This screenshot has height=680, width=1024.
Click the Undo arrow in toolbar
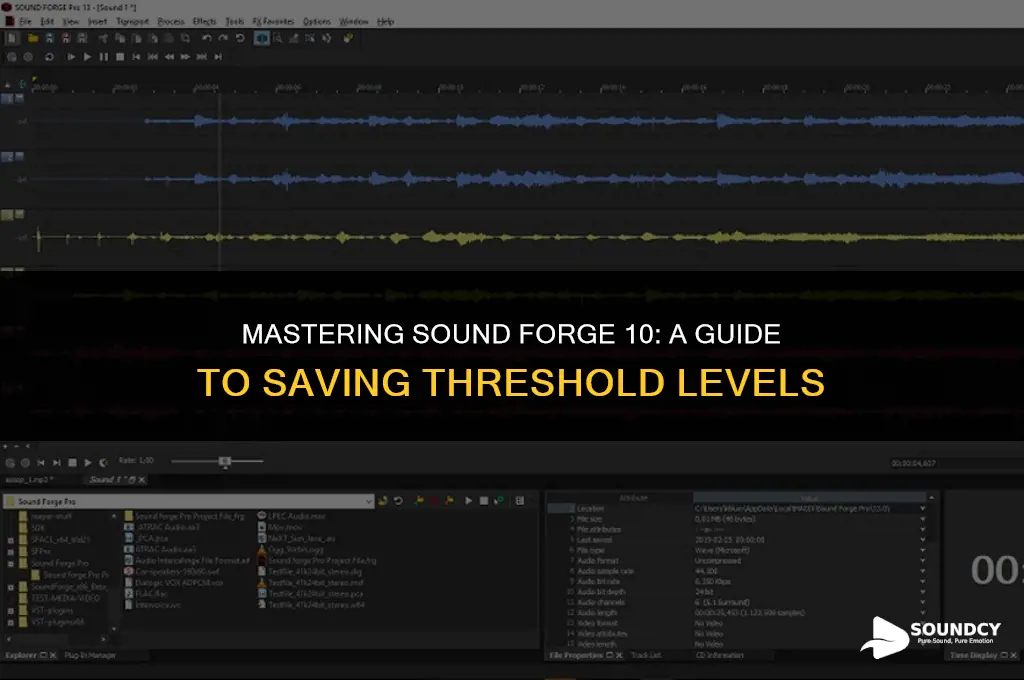pyautogui.click(x=207, y=39)
